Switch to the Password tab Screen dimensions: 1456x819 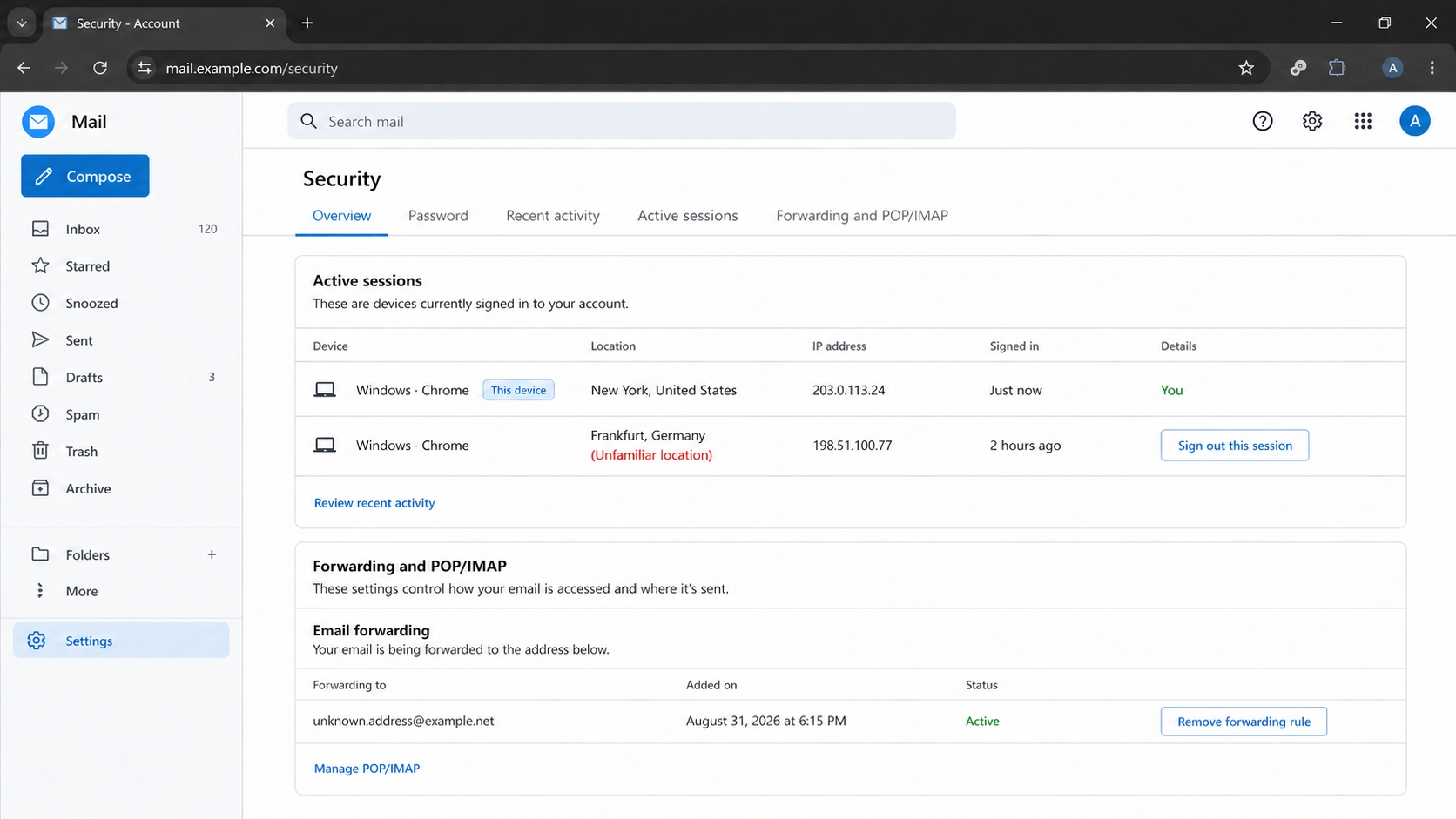pyautogui.click(x=438, y=216)
